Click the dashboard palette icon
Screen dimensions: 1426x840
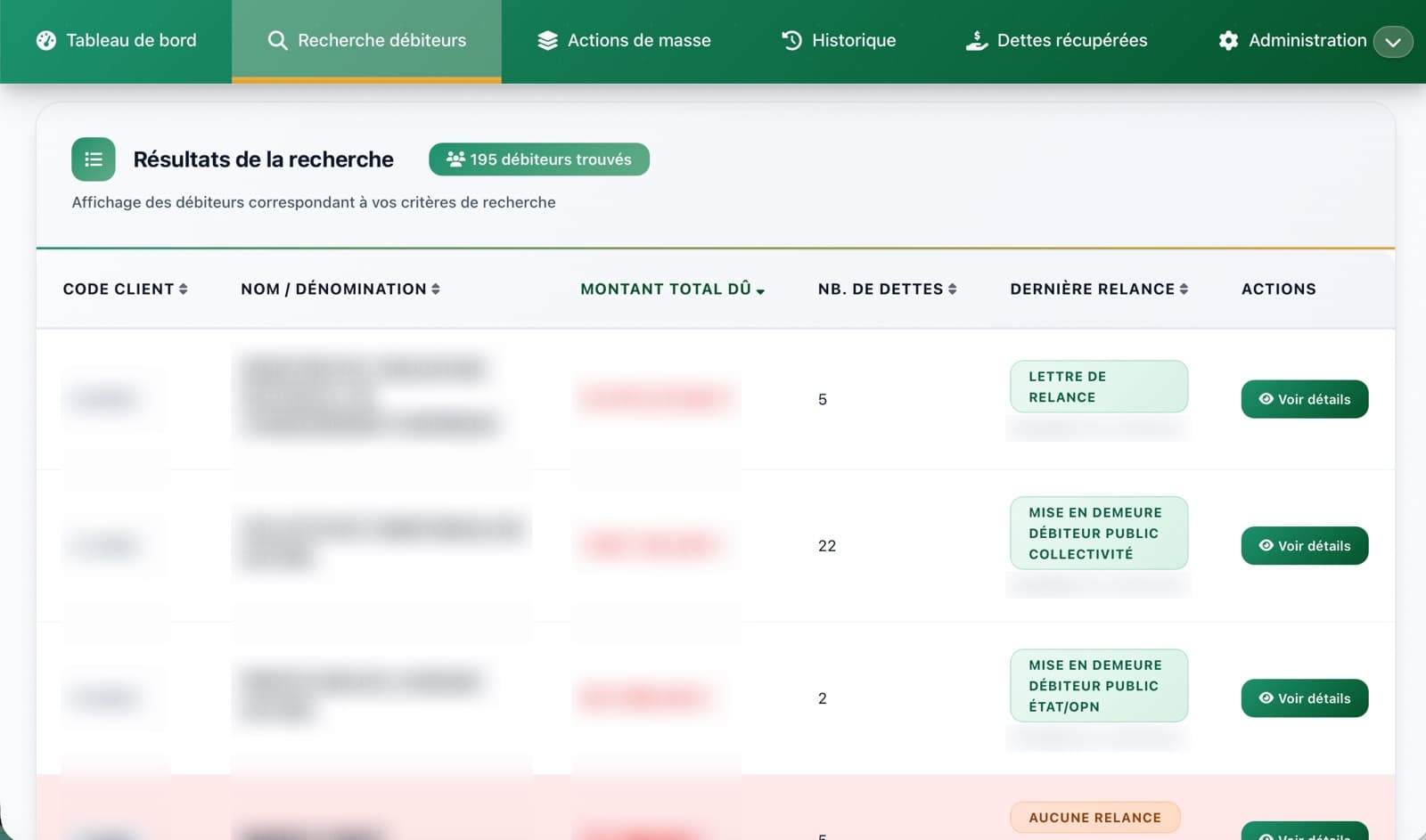46,41
